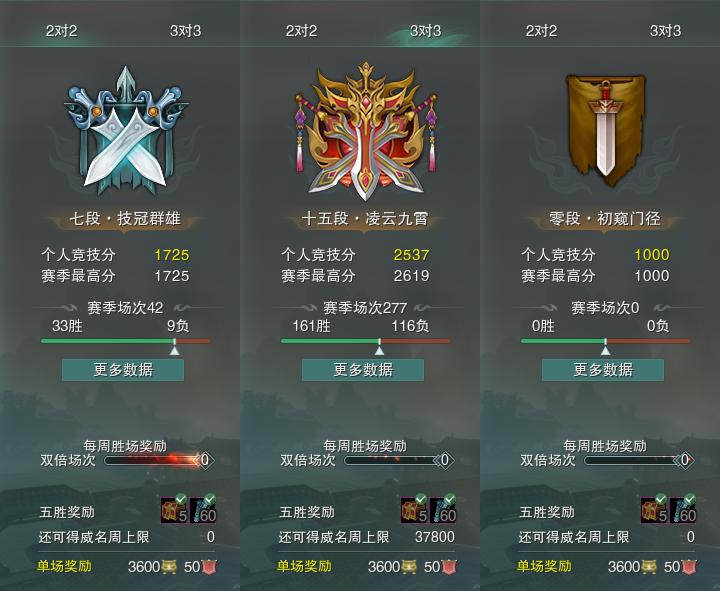Click the sword banner 零段 rank emblem
Image resolution: width=720 pixels, height=591 pixels.
click(605, 131)
